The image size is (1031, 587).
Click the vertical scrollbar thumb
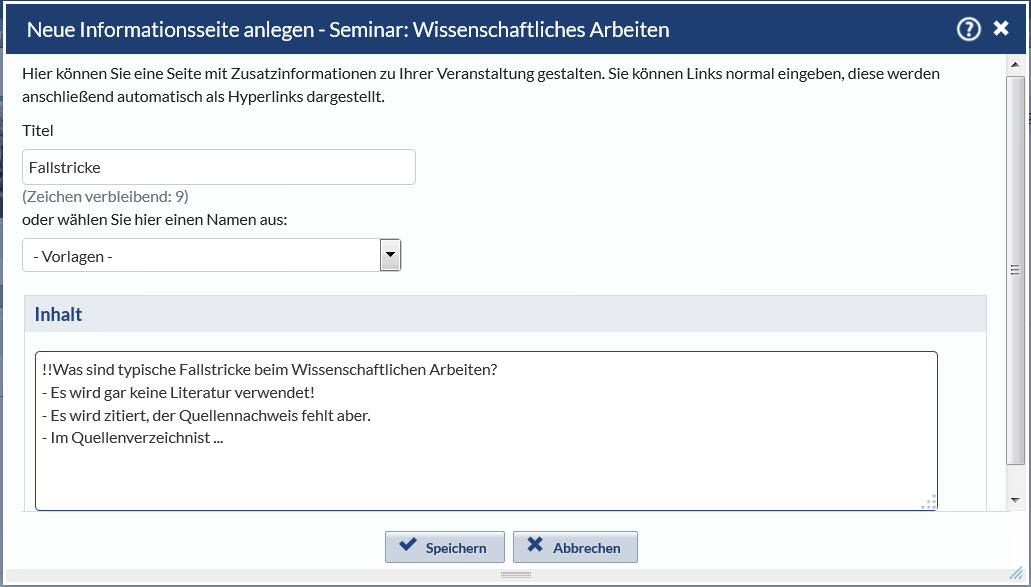pyautogui.click(x=1015, y=269)
